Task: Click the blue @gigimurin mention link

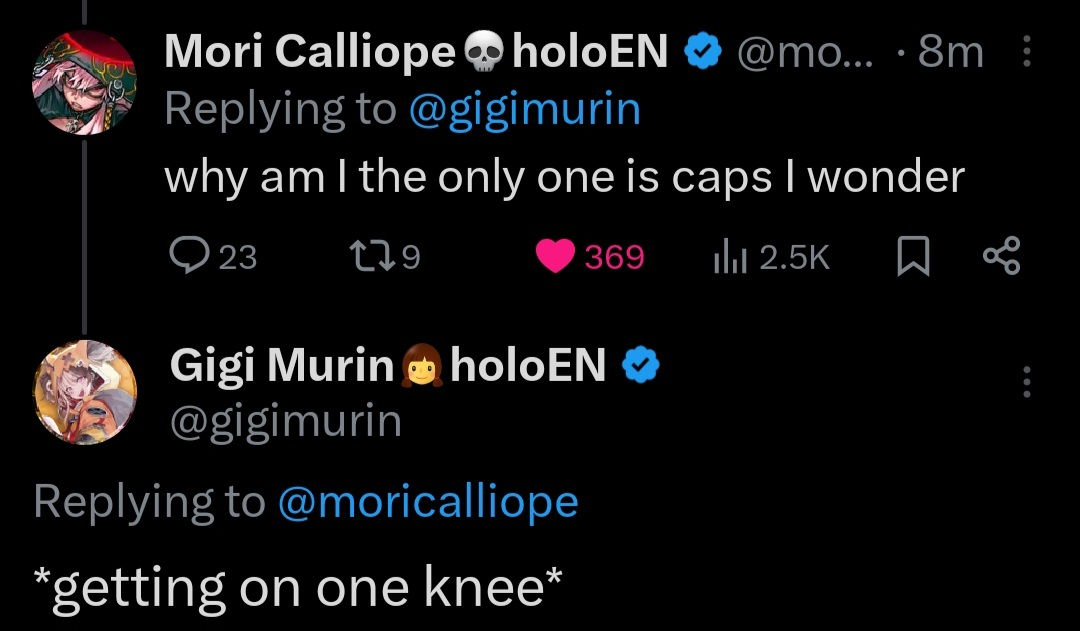Action: pos(524,109)
